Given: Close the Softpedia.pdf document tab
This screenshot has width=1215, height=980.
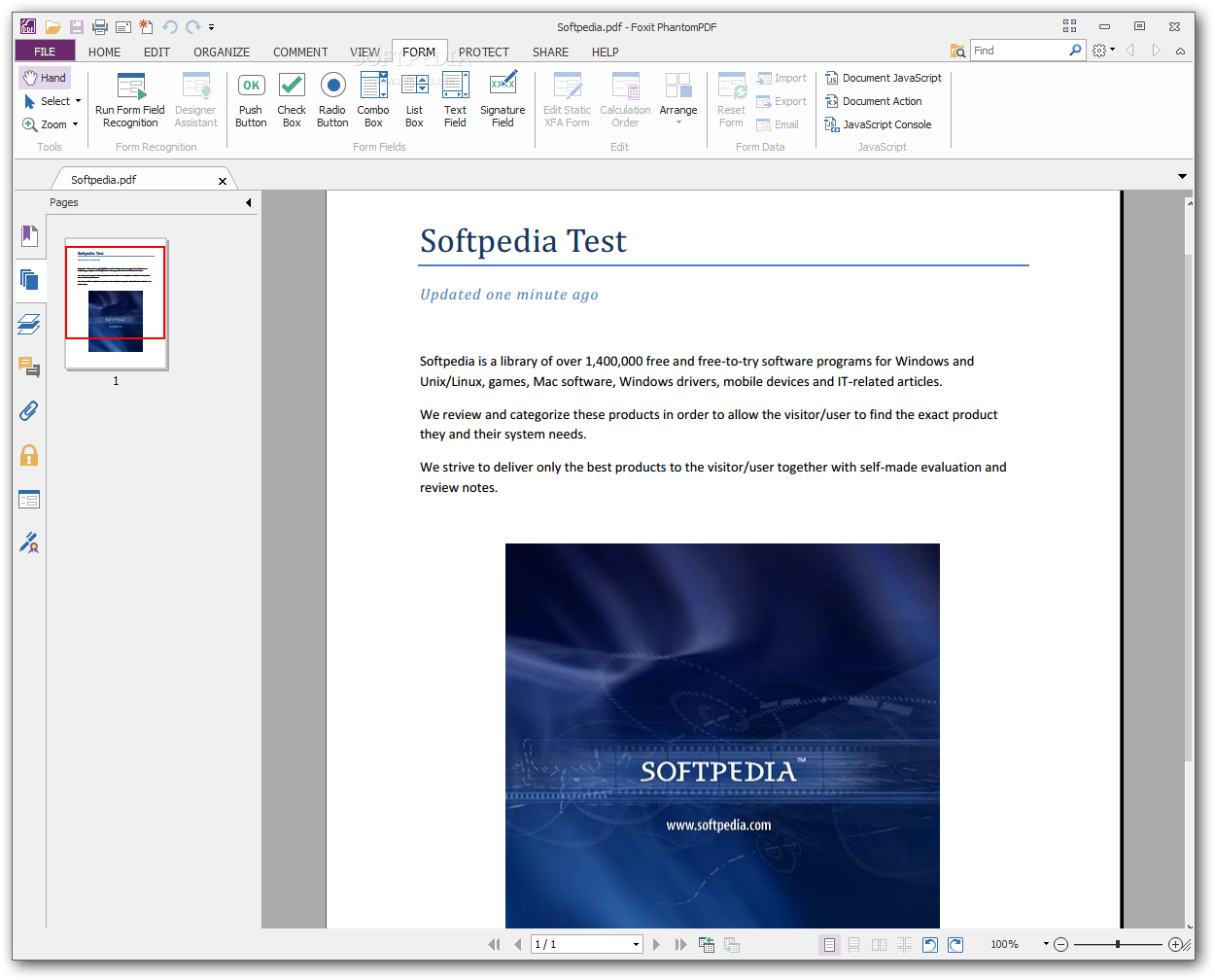Looking at the screenshot, I should 223,181.
